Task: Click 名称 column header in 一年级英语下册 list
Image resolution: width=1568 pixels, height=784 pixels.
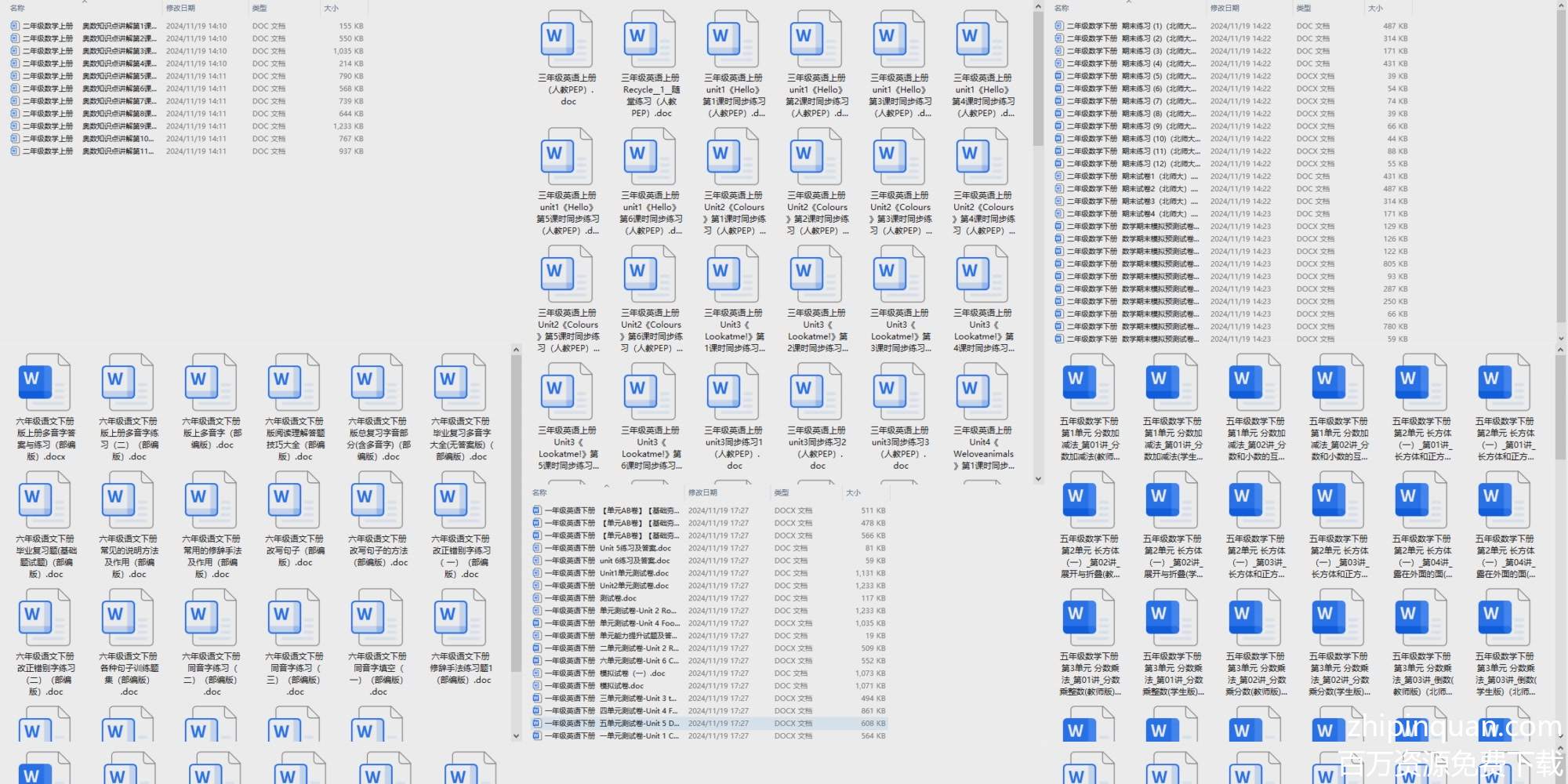Action: (539, 492)
